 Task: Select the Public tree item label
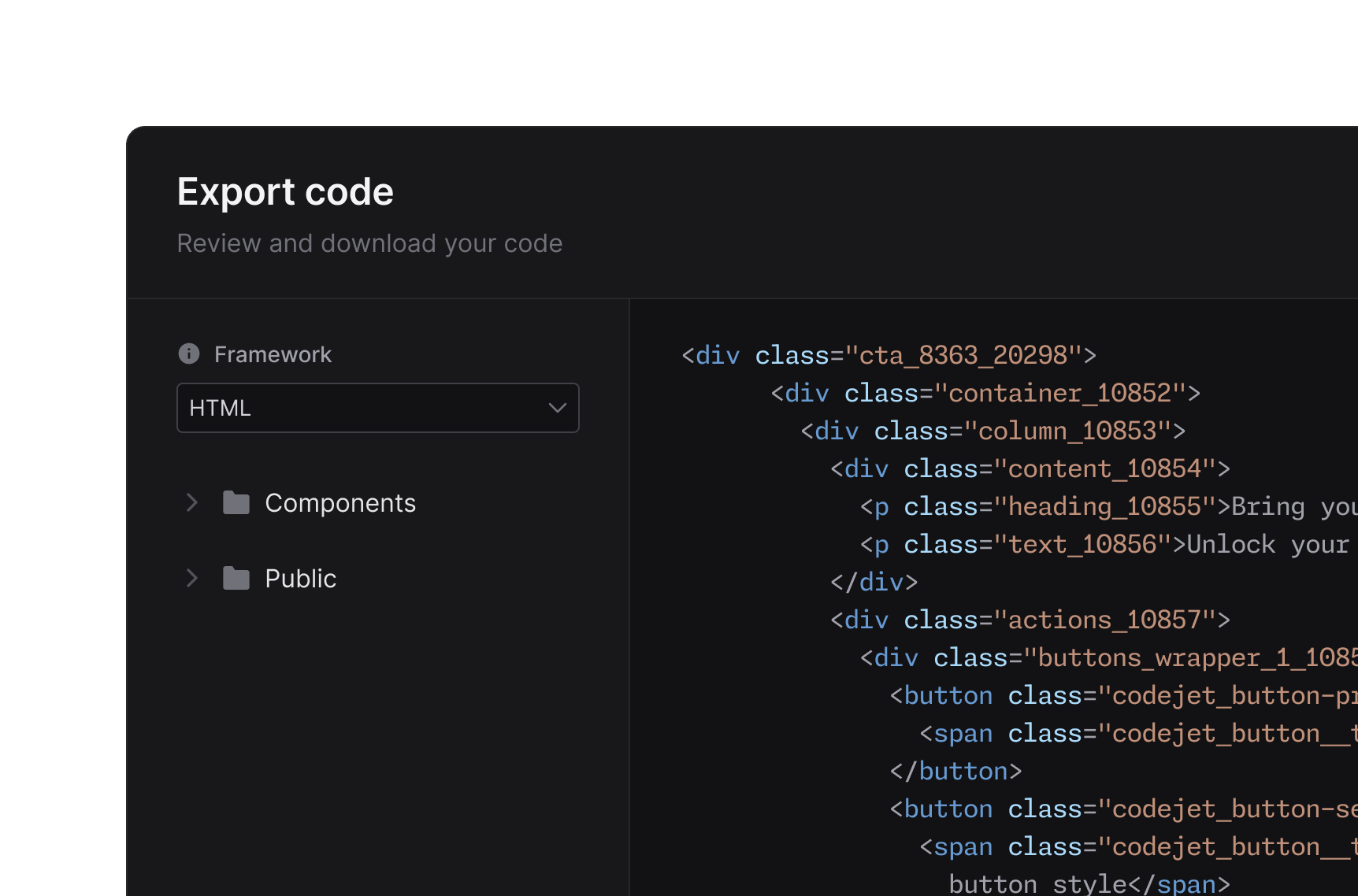tap(301, 579)
